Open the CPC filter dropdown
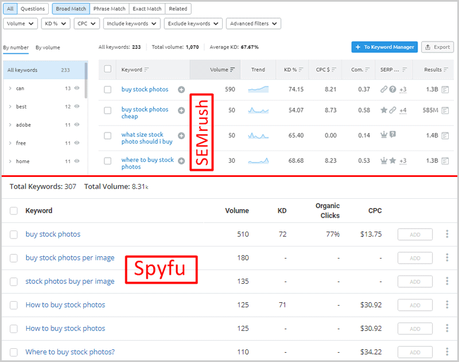This screenshot has width=459, height=362. pyautogui.click(x=87, y=24)
